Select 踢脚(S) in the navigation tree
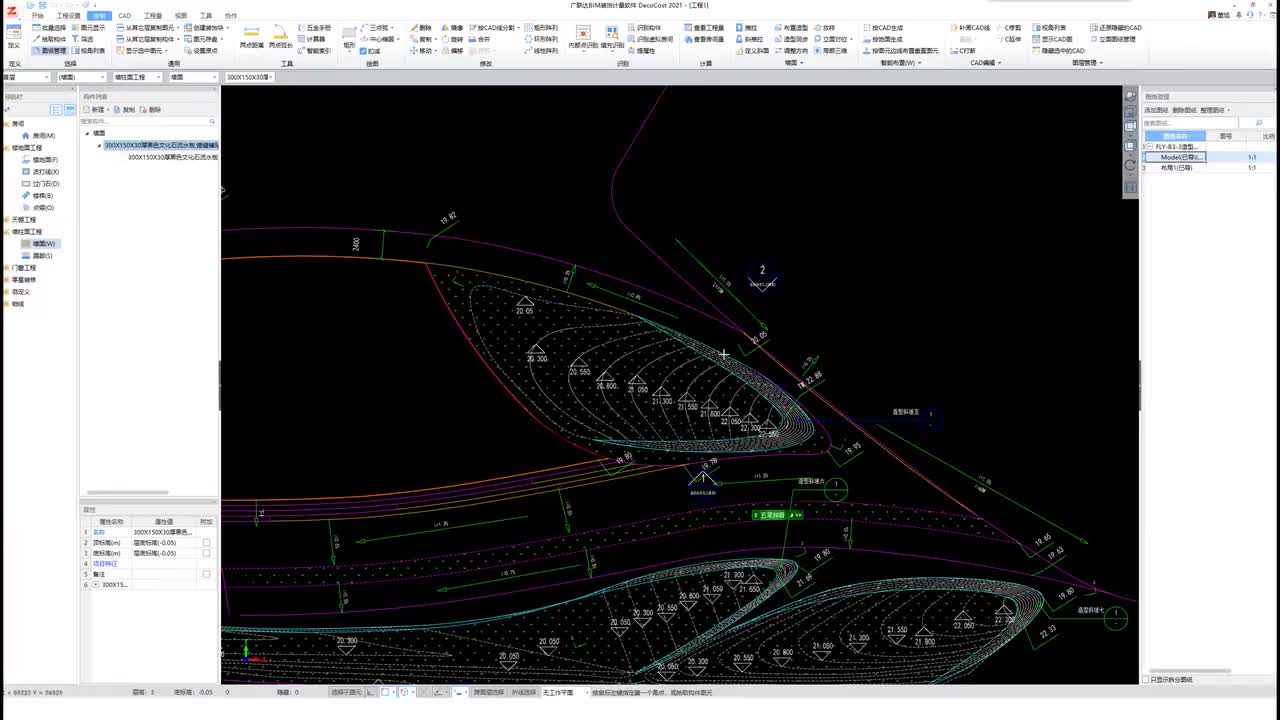The image size is (1280, 720). pyautogui.click(x=42, y=256)
